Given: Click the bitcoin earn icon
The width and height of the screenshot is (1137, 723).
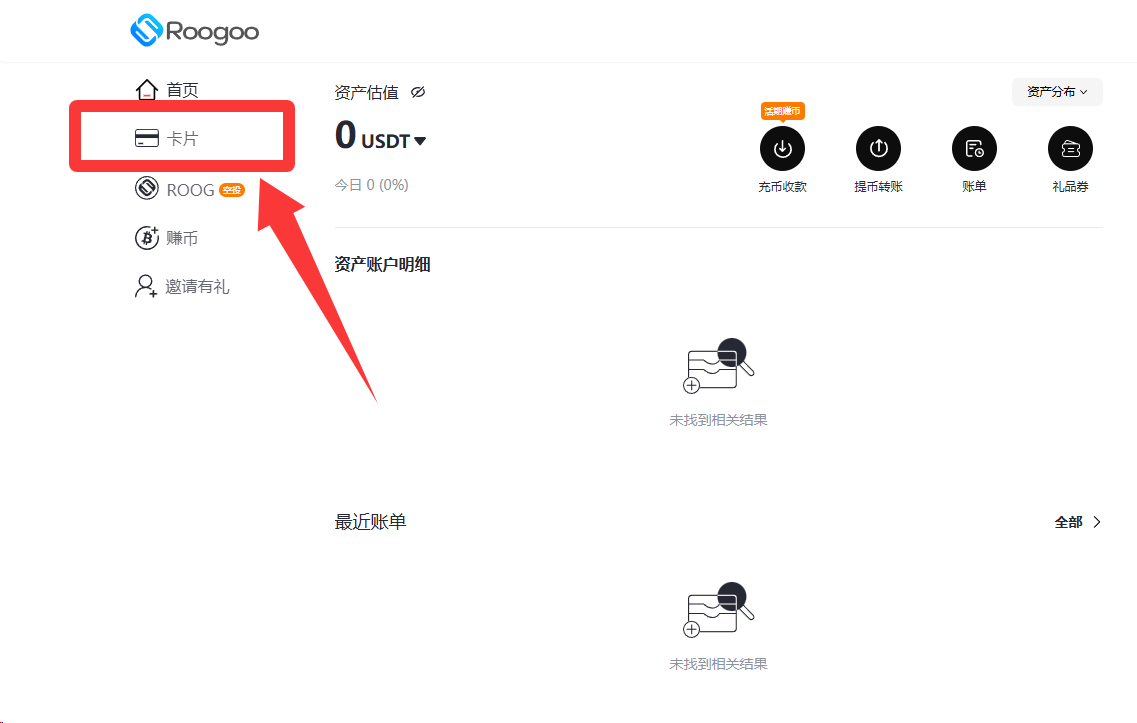Looking at the screenshot, I should 146,238.
